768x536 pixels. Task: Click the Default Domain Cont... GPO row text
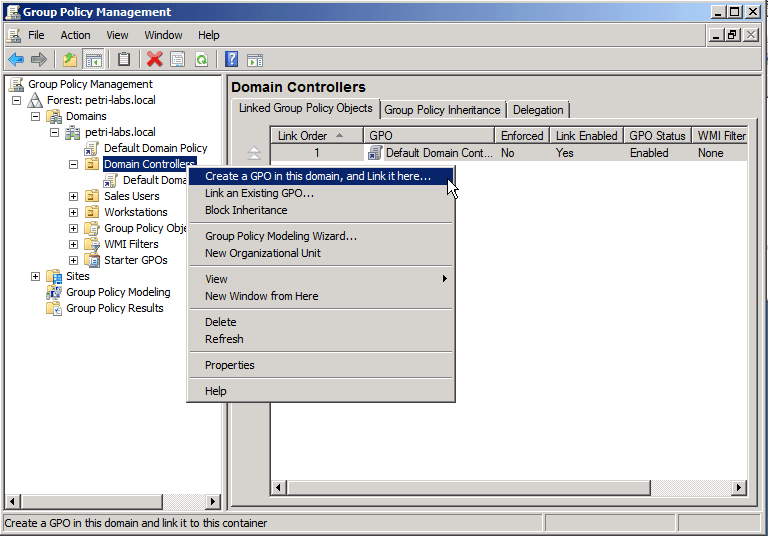coord(439,153)
